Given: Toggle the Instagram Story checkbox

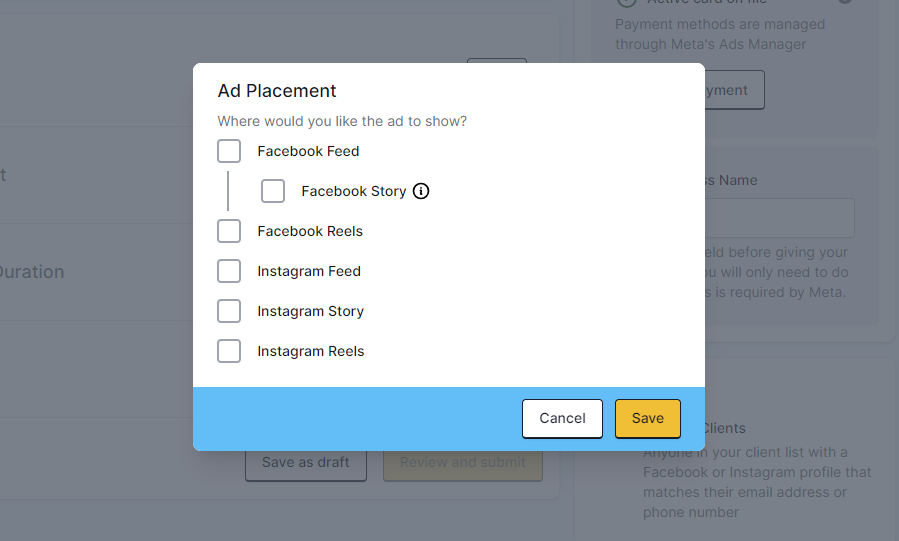Looking at the screenshot, I should click(x=229, y=311).
